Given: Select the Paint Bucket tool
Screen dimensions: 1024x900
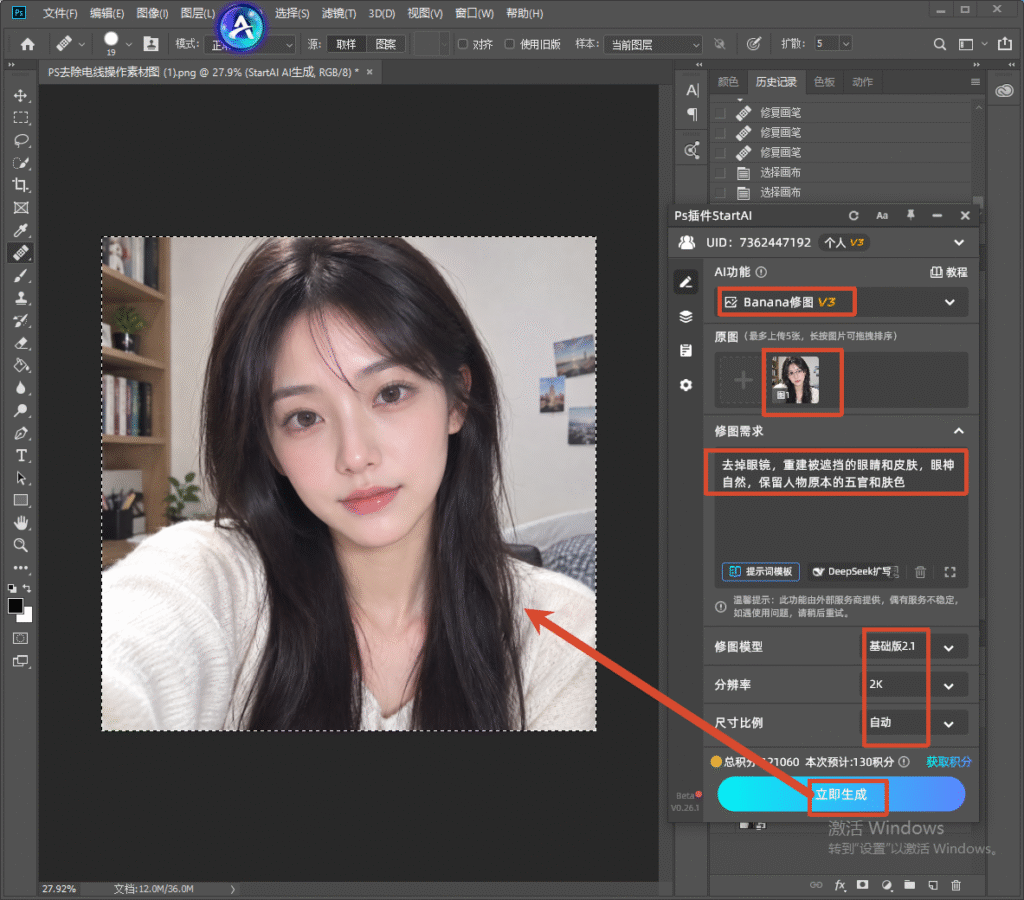Looking at the screenshot, I should click(x=21, y=366).
